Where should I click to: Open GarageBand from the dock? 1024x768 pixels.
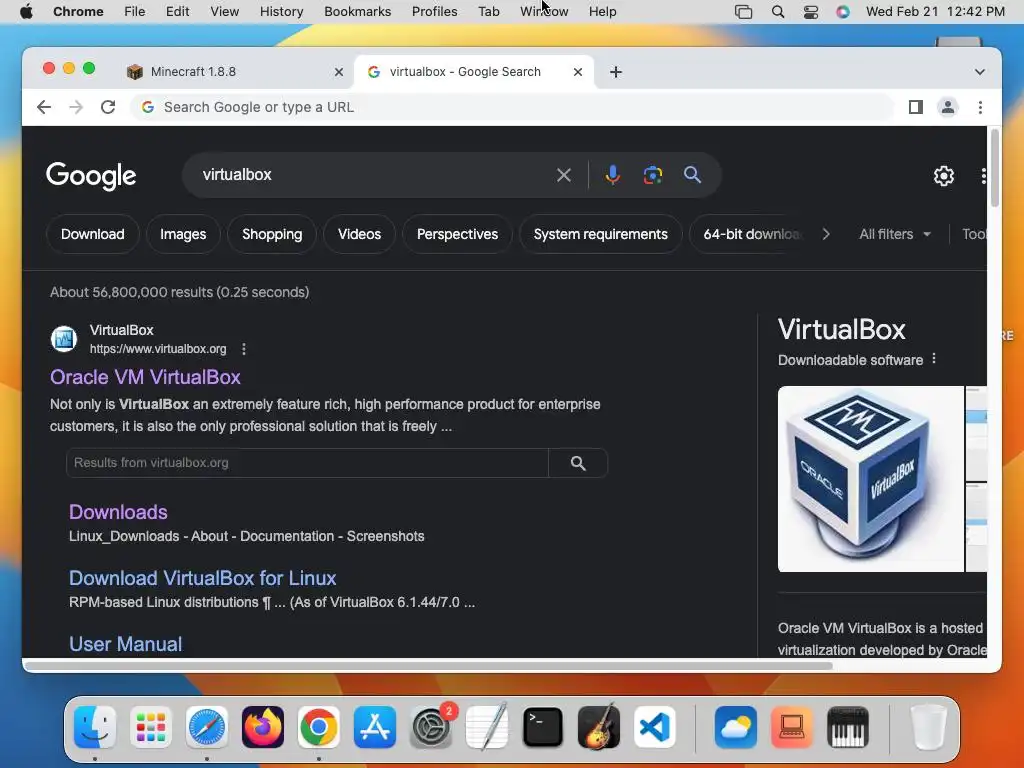[599, 727]
